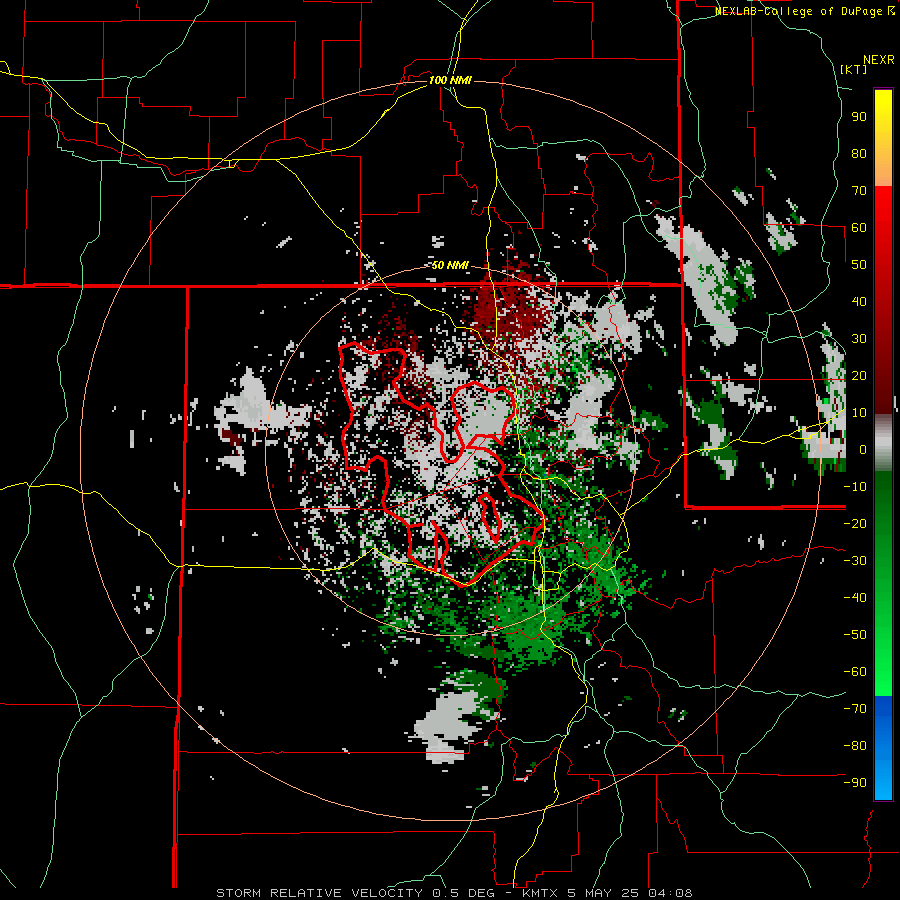The width and height of the screenshot is (900, 900).
Task: Select the -20 value on the velocity scale
Action: tap(855, 524)
